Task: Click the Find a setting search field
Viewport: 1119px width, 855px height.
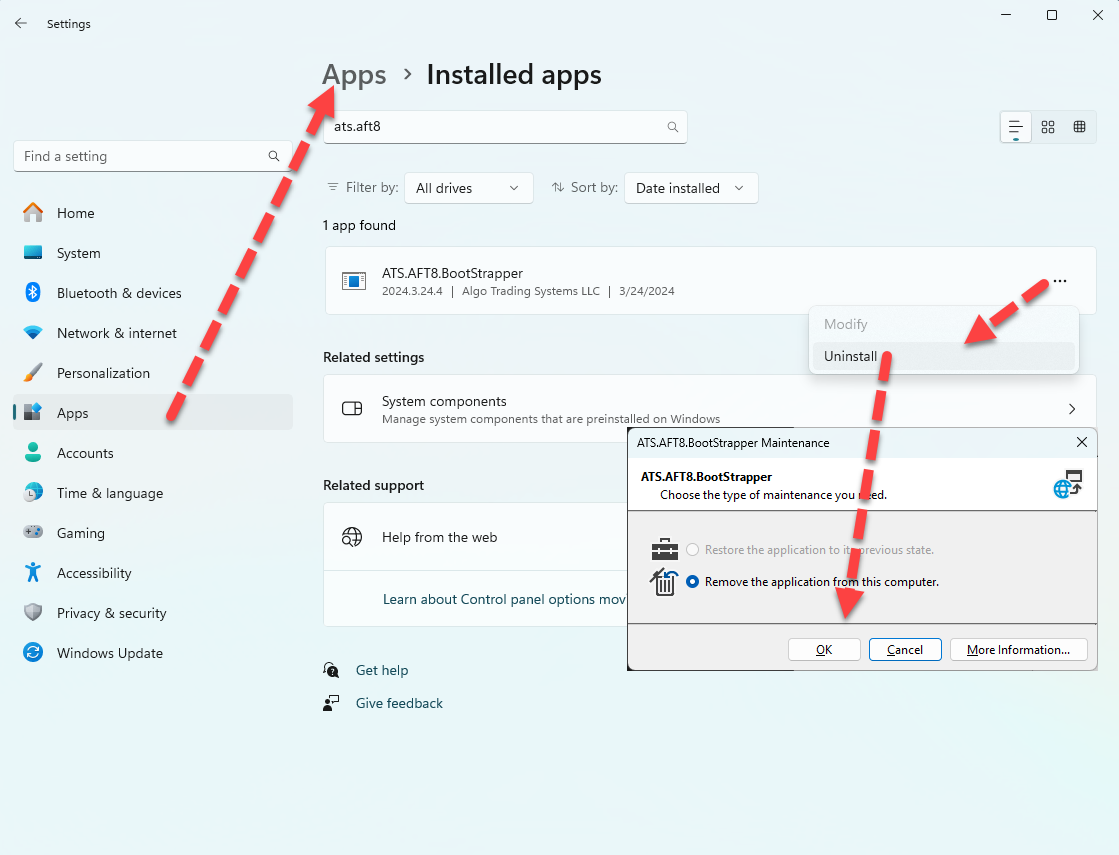Action: pos(153,156)
